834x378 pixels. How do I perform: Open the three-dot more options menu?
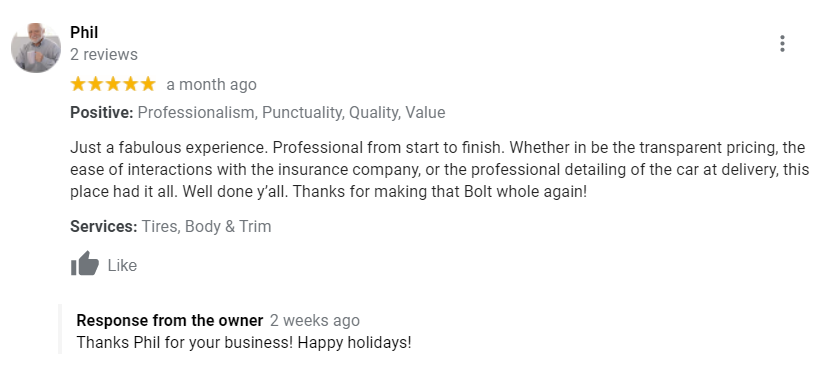point(782,44)
